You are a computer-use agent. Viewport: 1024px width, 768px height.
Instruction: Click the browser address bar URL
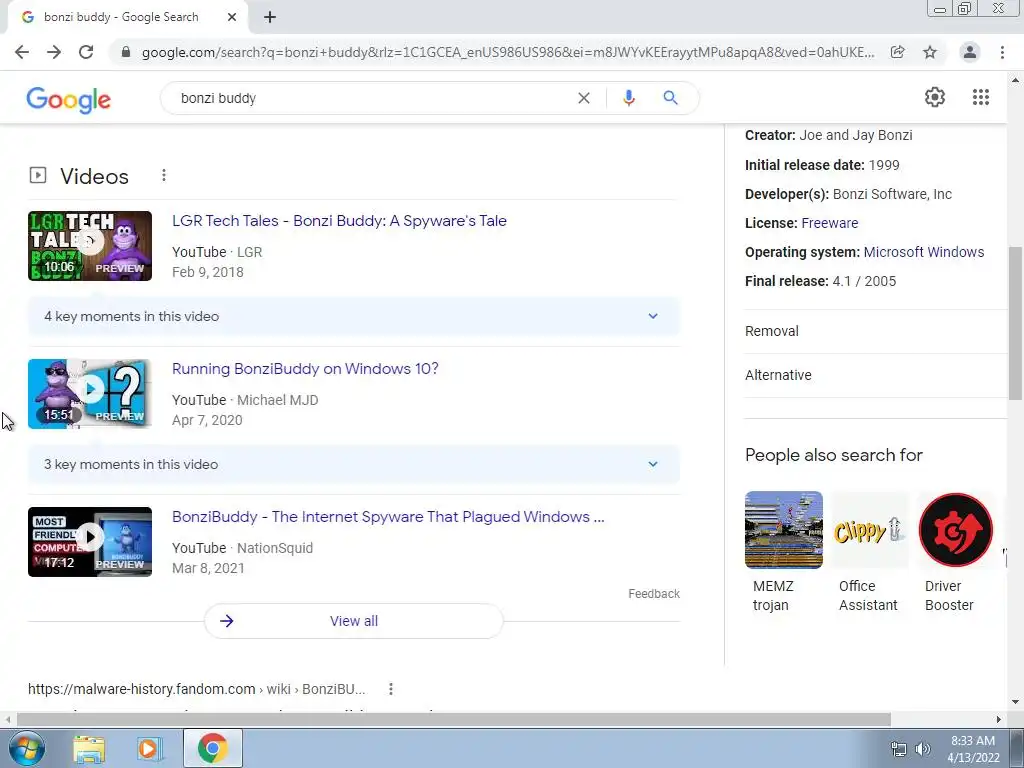(507, 52)
